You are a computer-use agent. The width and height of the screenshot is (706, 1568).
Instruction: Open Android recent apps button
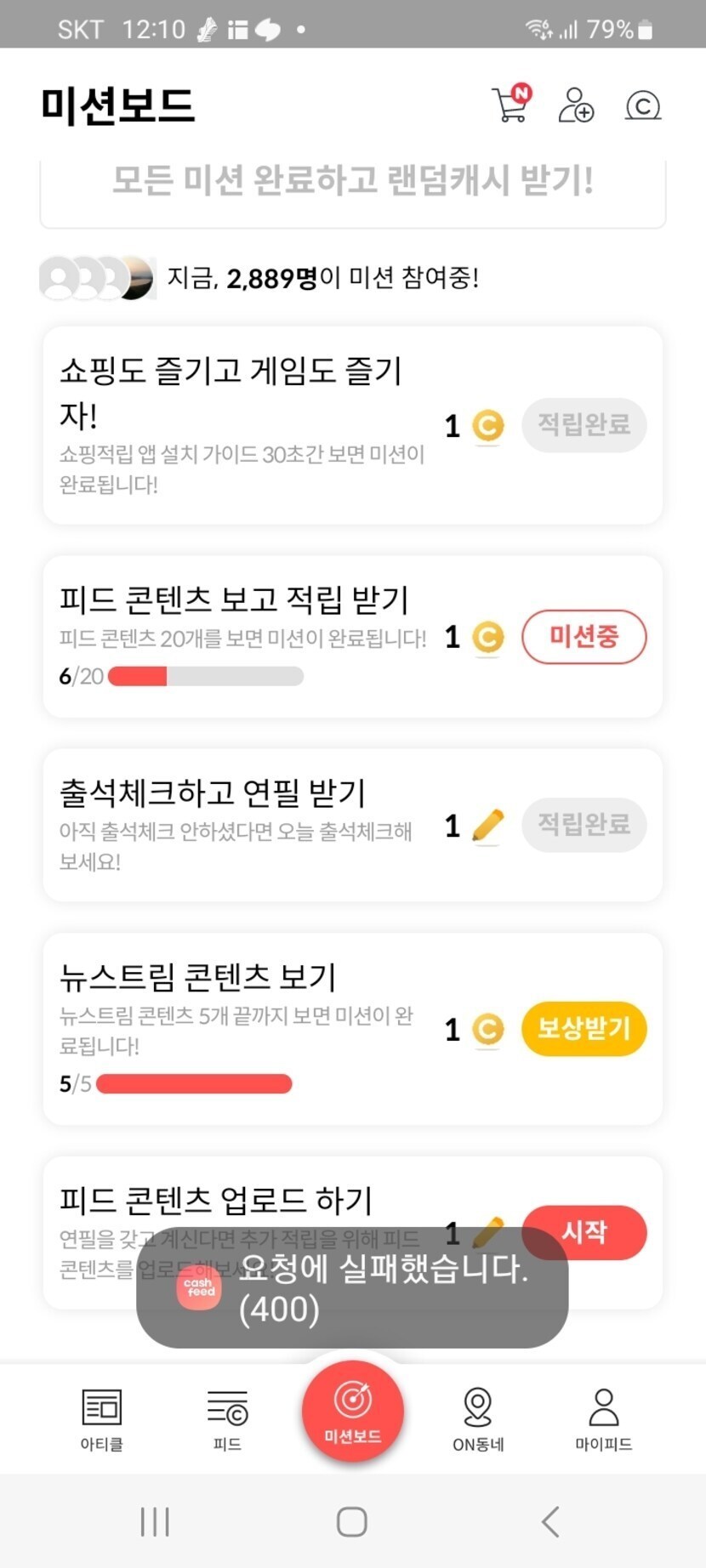(x=155, y=1521)
